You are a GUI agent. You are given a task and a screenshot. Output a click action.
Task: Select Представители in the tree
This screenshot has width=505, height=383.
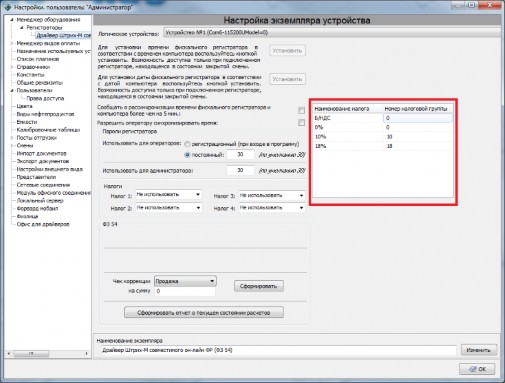[36, 177]
